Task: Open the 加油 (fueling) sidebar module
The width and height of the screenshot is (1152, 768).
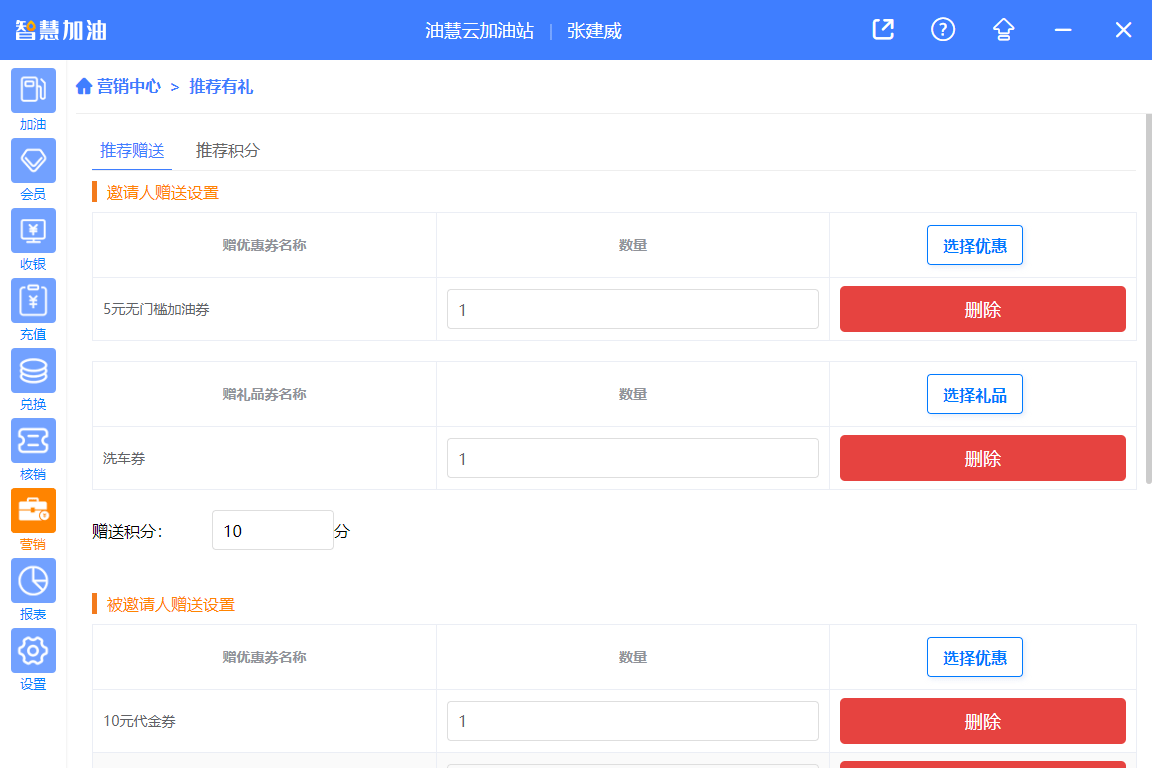Action: pyautogui.click(x=33, y=90)
